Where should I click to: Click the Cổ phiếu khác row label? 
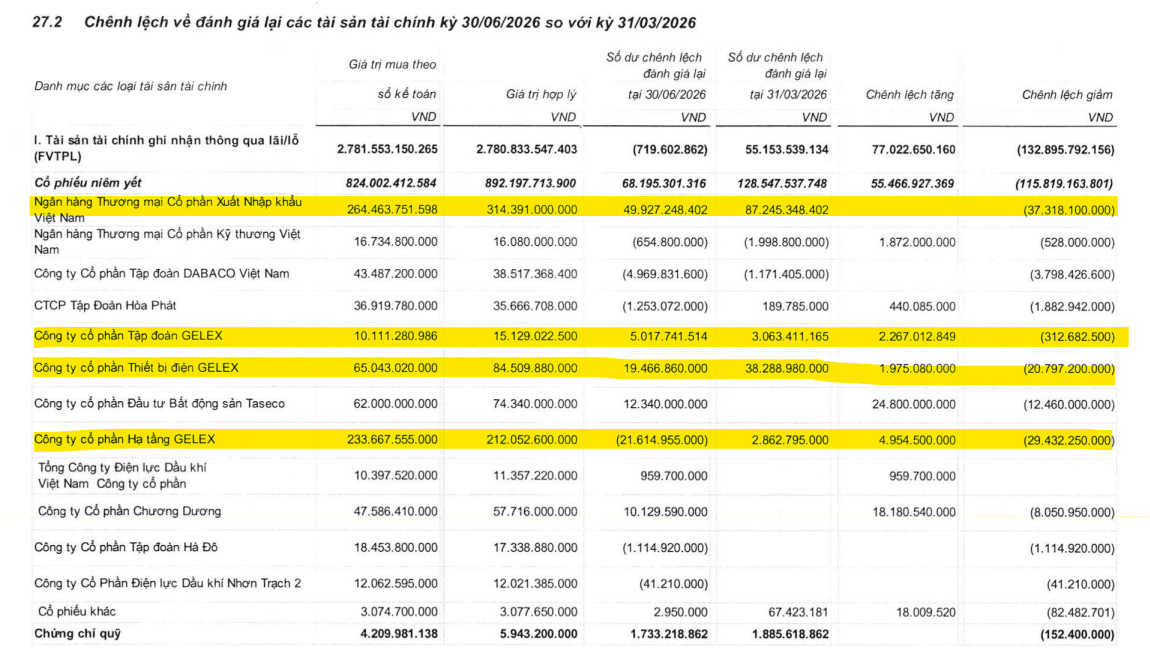76,612
